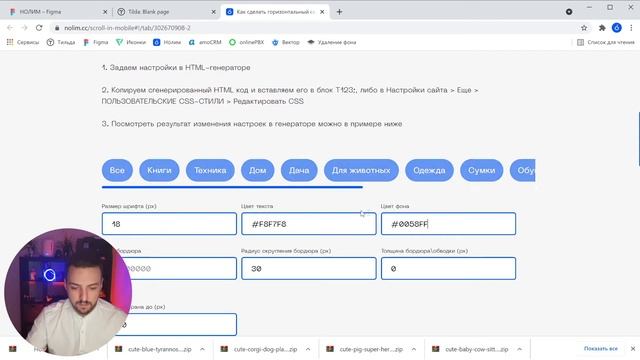Select the Техника category pill
Viewport: 640px width, 360px height.
point(210,170)
